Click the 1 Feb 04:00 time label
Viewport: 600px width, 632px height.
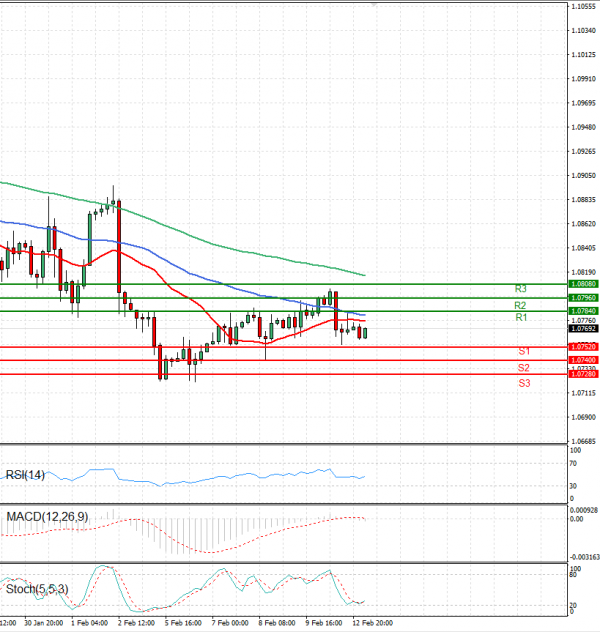(89, 623)
